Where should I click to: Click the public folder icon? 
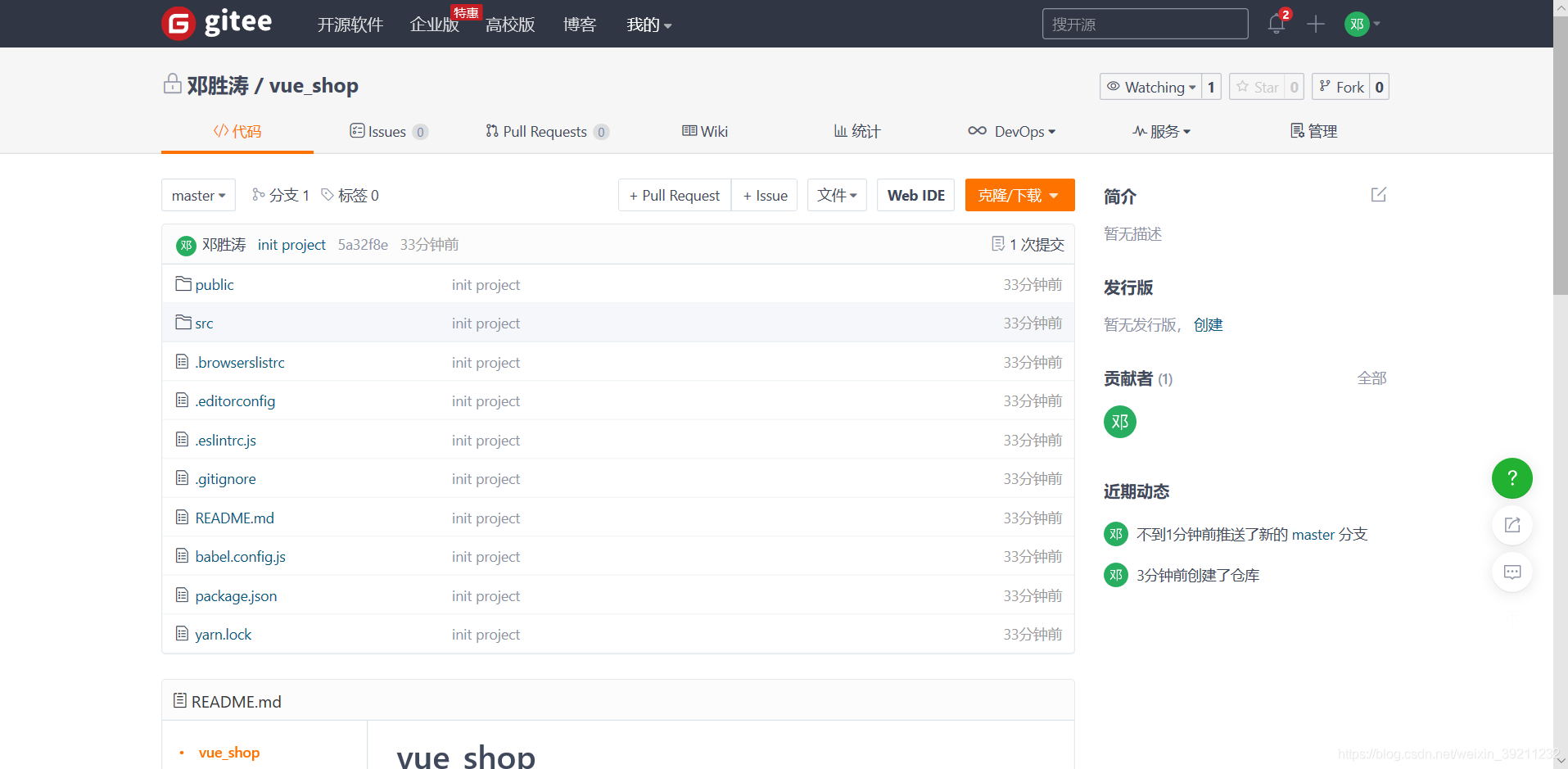pyautogui.click(x=183, y=284)
